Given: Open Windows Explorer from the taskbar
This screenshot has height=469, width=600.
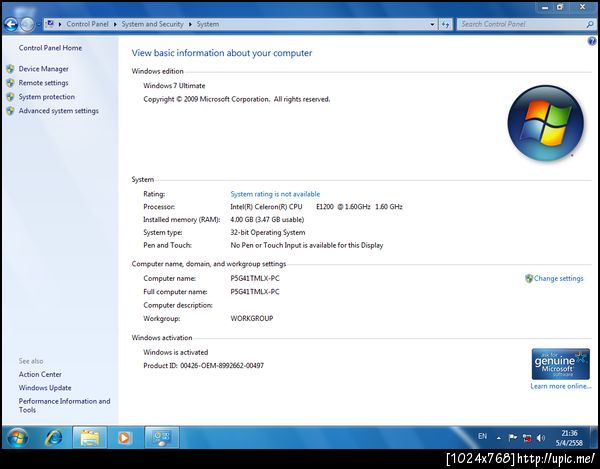Looking at the screenshot, I should click(x=90, y=437).
